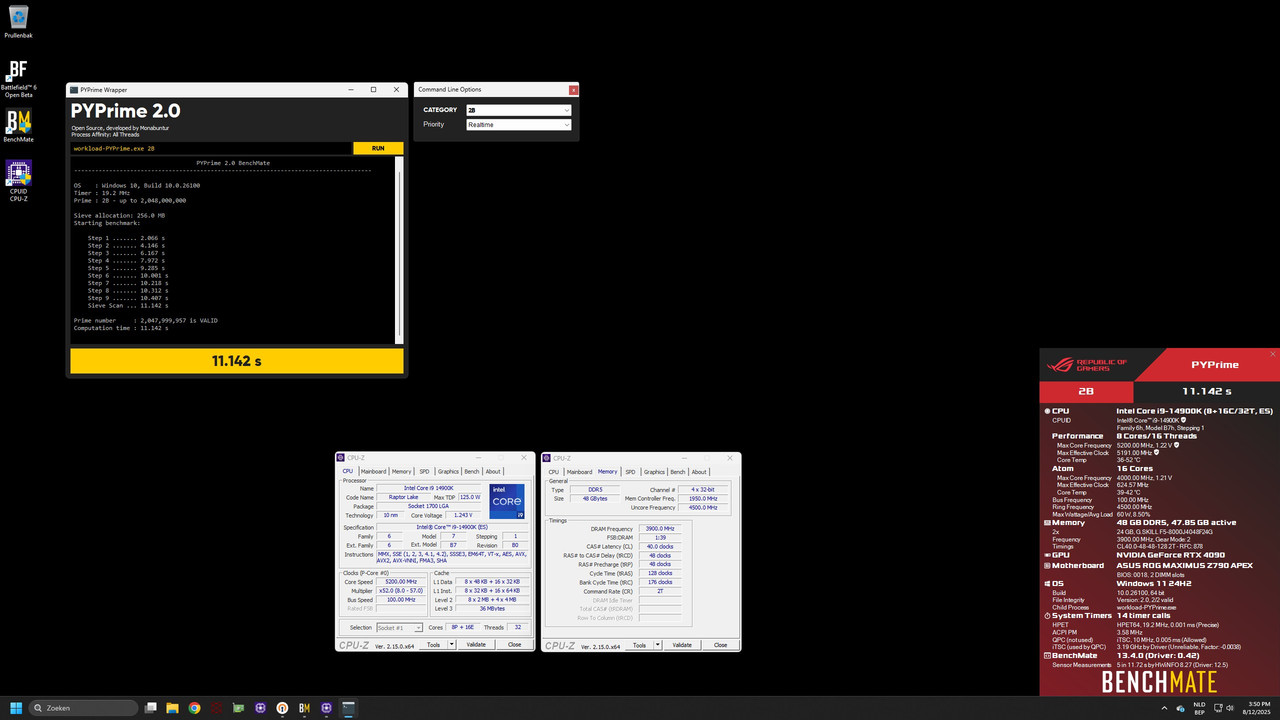Open Mainboard tab in right CPU-Z
This screenshot has height=720, width=1280.
click(x=579, y=472)
